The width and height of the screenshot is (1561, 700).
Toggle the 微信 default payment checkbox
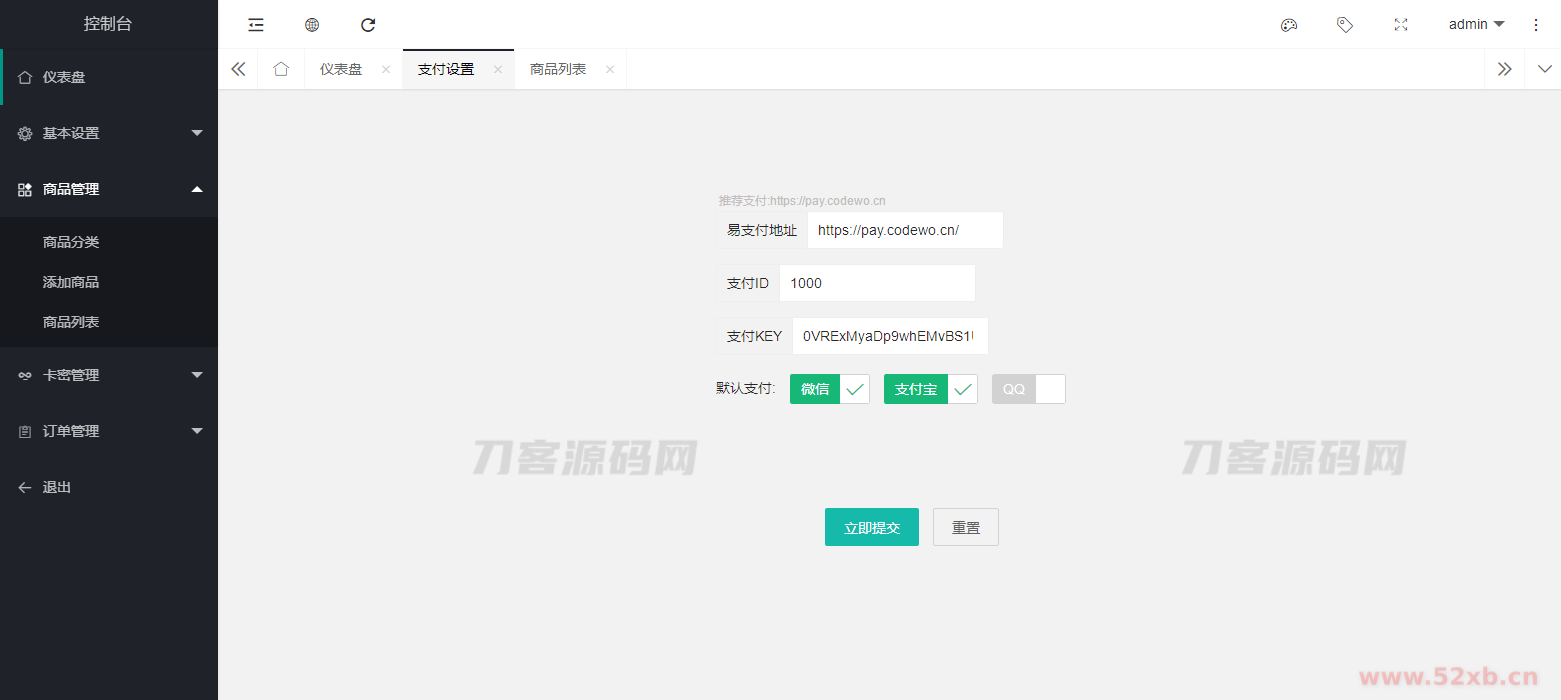point(829,389)
